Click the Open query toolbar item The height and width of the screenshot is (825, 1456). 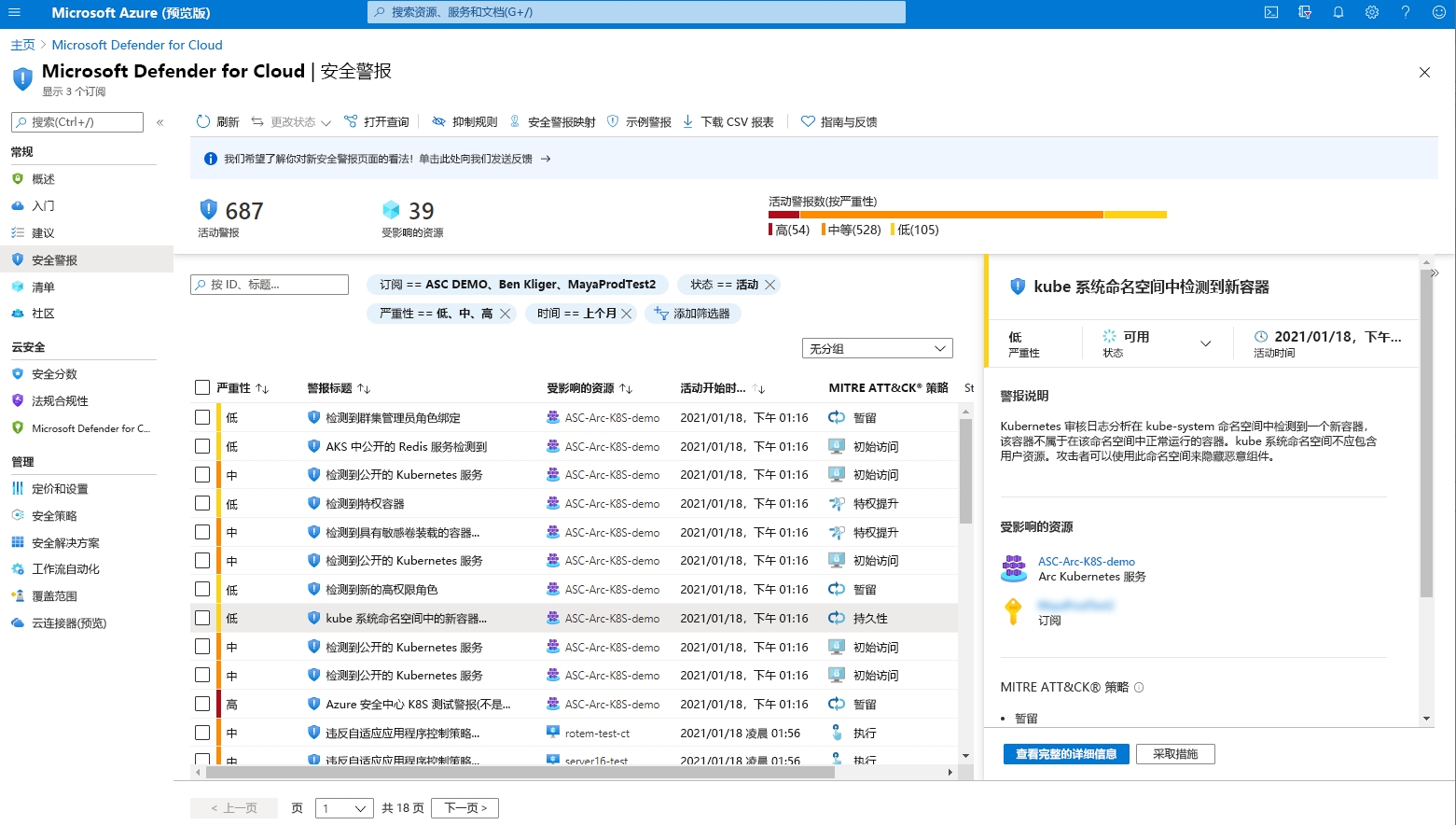377,121
